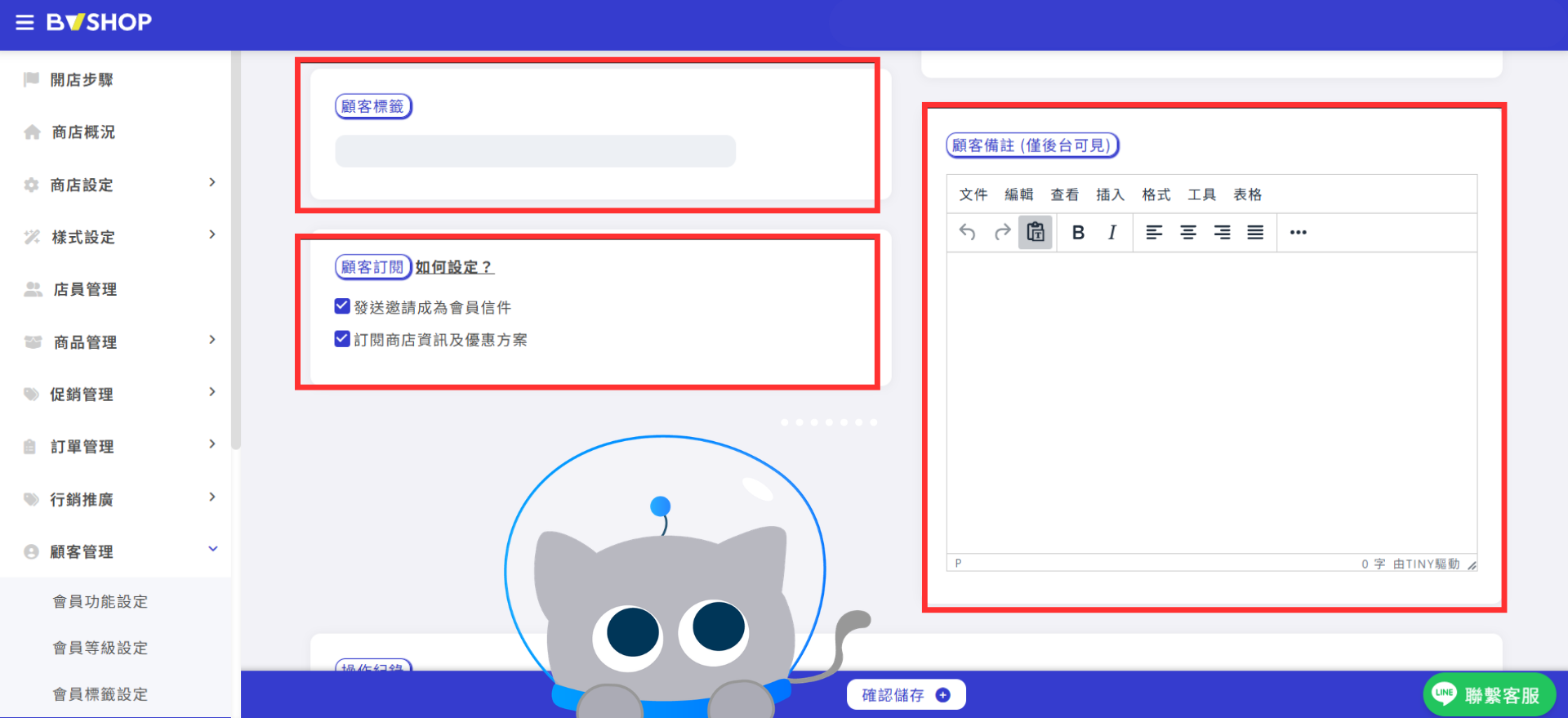Click the paste-as-text clipboard icon
This screenshot has width=1568, height=718.
(1036, 233)
